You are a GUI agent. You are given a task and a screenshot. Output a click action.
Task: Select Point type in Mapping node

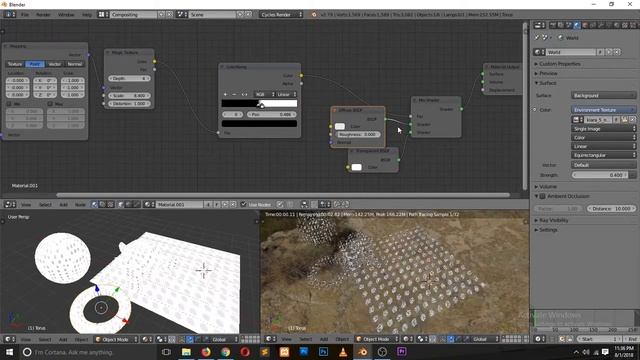point(35,64)
